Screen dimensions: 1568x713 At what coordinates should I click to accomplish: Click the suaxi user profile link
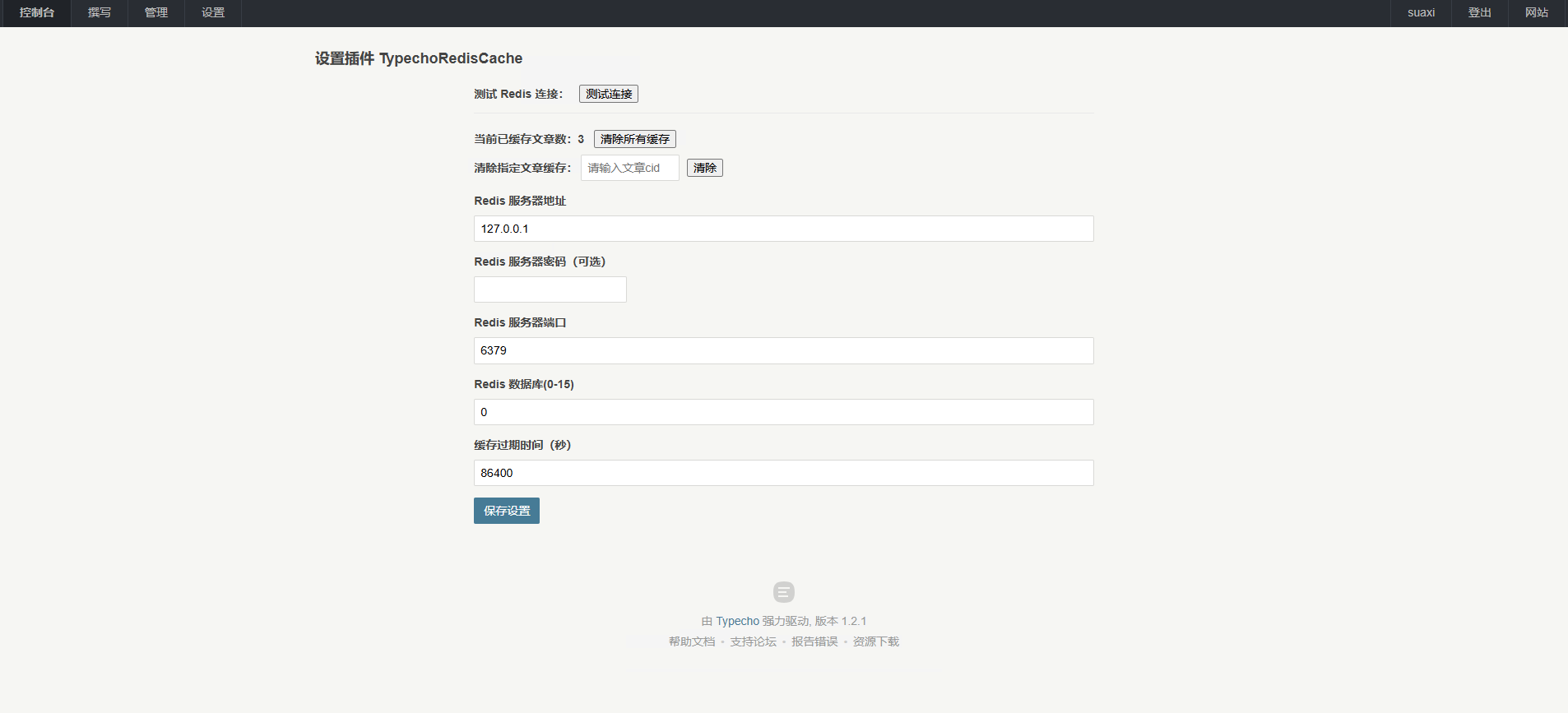pyautogui.click(x=1421, y=13)
